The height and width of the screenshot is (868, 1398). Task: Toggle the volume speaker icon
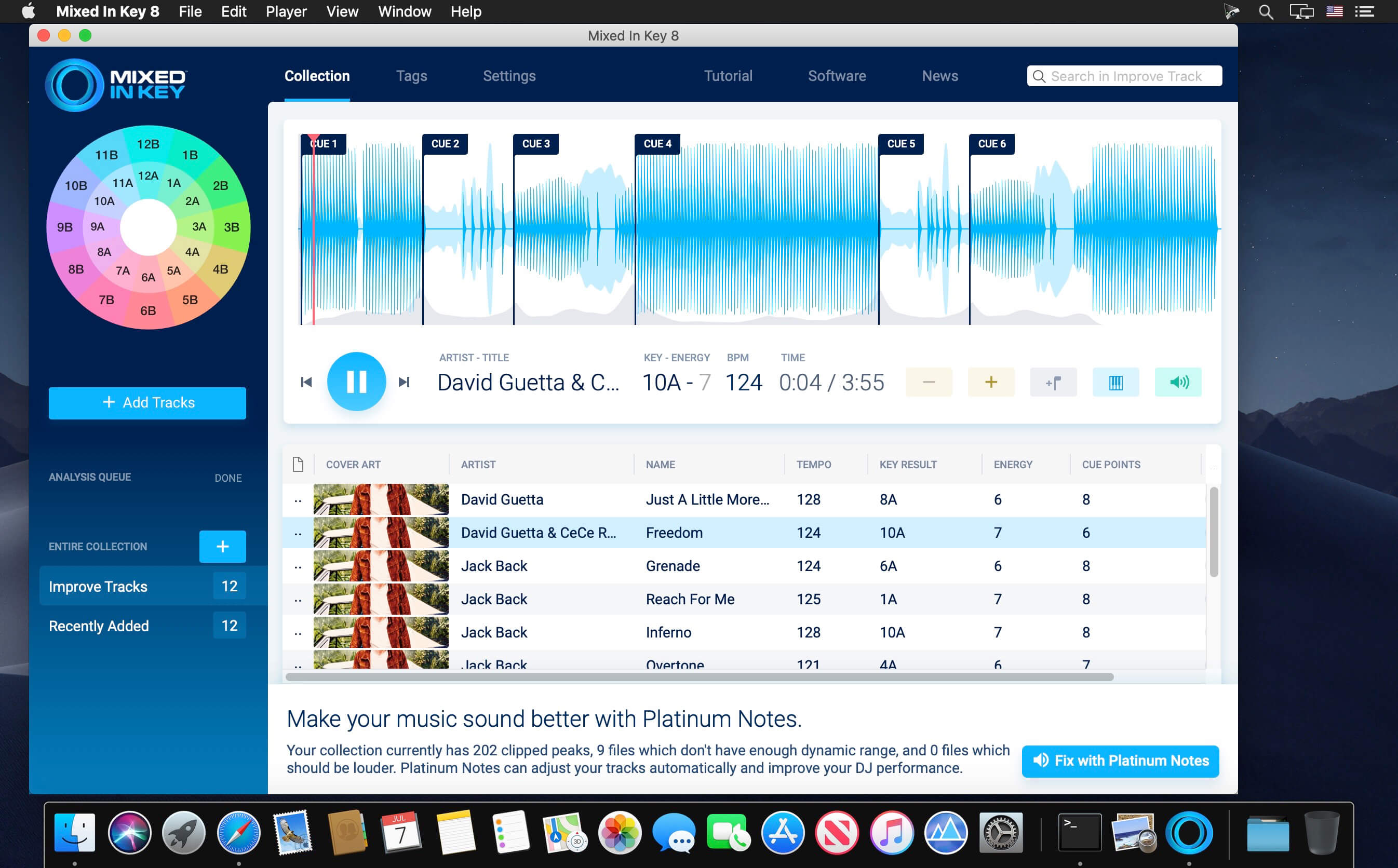[1178, 382]
